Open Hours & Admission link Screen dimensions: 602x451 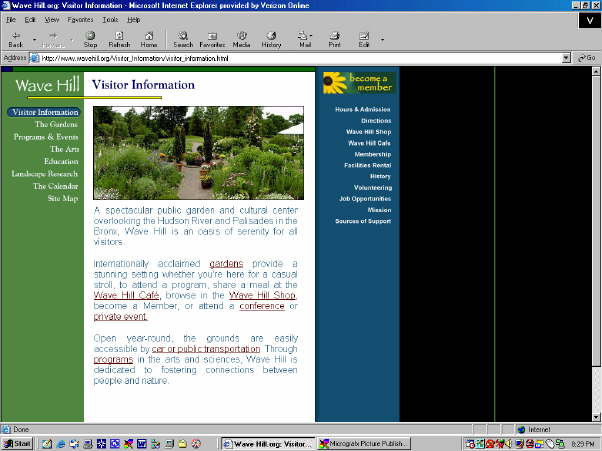(363, 109)
